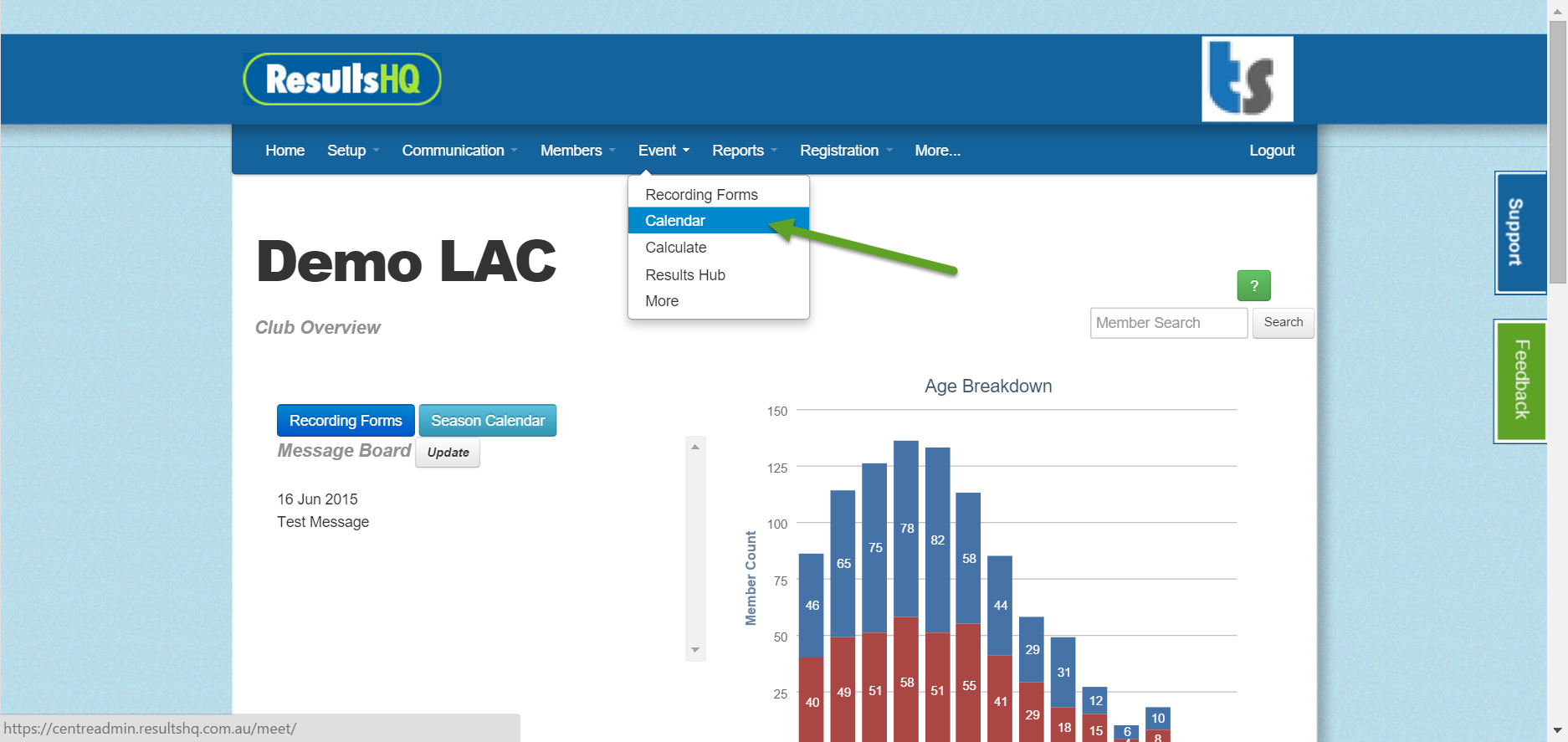Click the page scrollbar down arrow
The height and width of the screenshot is (742, 1568).
pos(1558,730)
